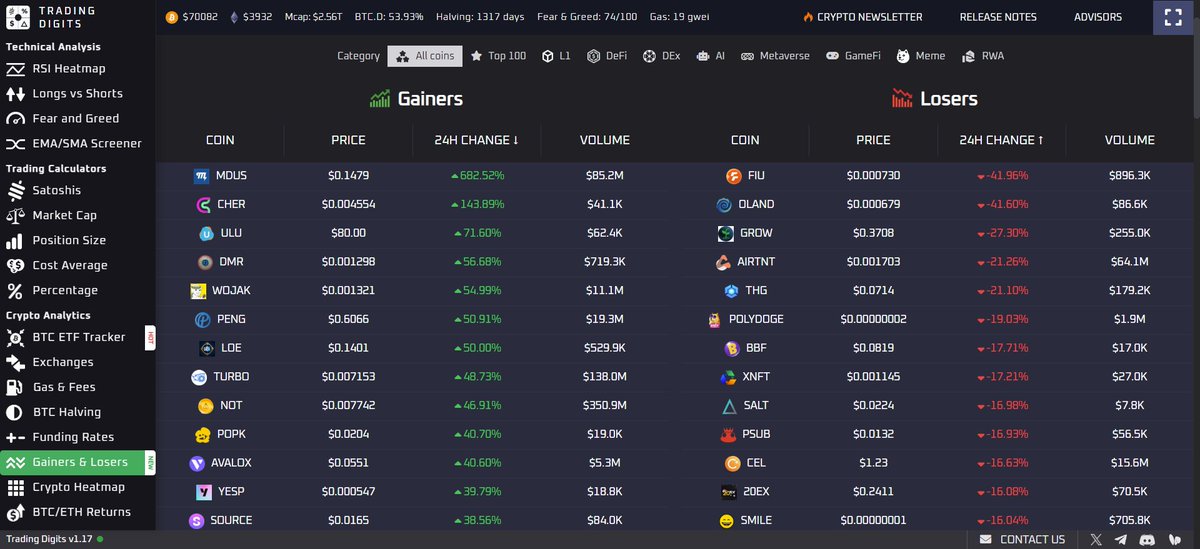Click the MDUS coin icon
This screenshot has height=549, width=1200.
point(201,176)
